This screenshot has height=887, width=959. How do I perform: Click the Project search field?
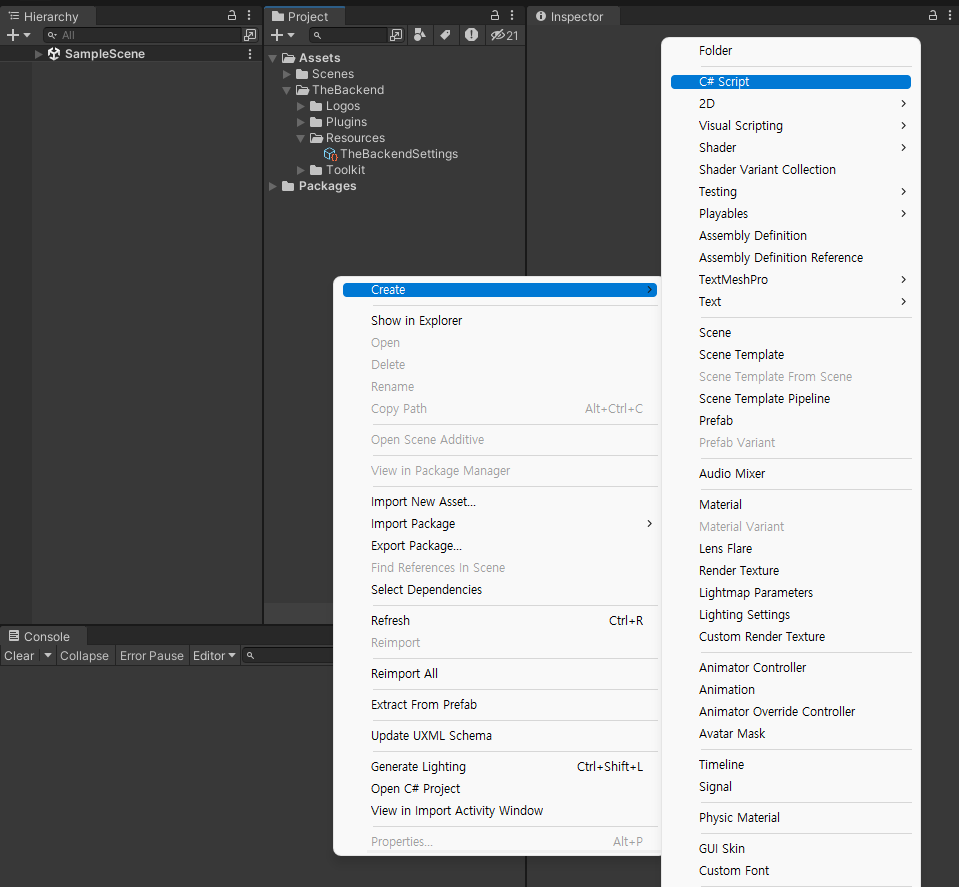(347, 35)
